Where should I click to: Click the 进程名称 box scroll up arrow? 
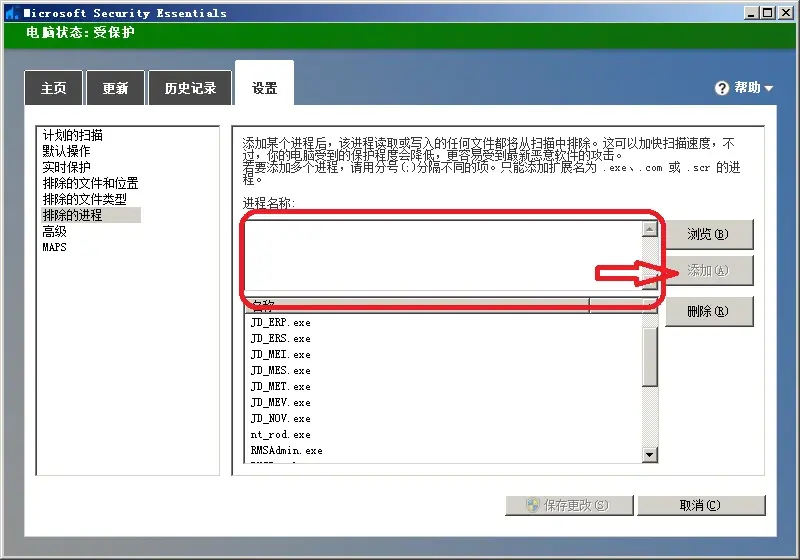click(x=649, y=230)
